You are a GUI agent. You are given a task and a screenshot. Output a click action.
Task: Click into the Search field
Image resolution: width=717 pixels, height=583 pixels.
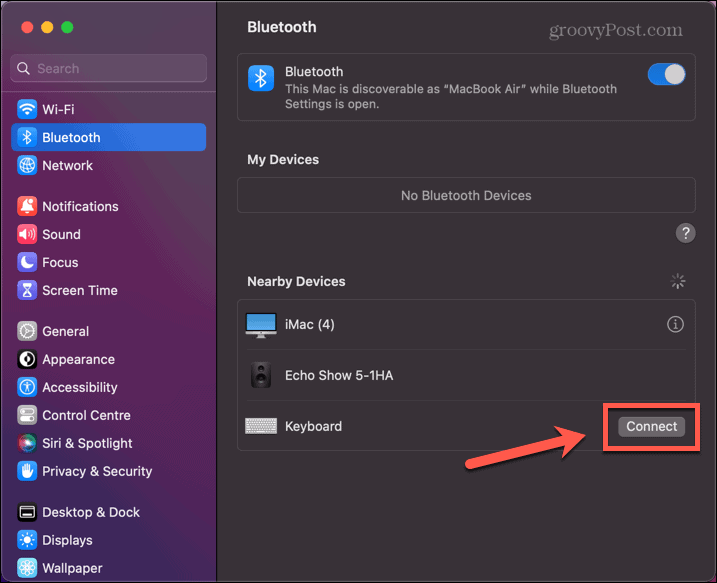108,69
